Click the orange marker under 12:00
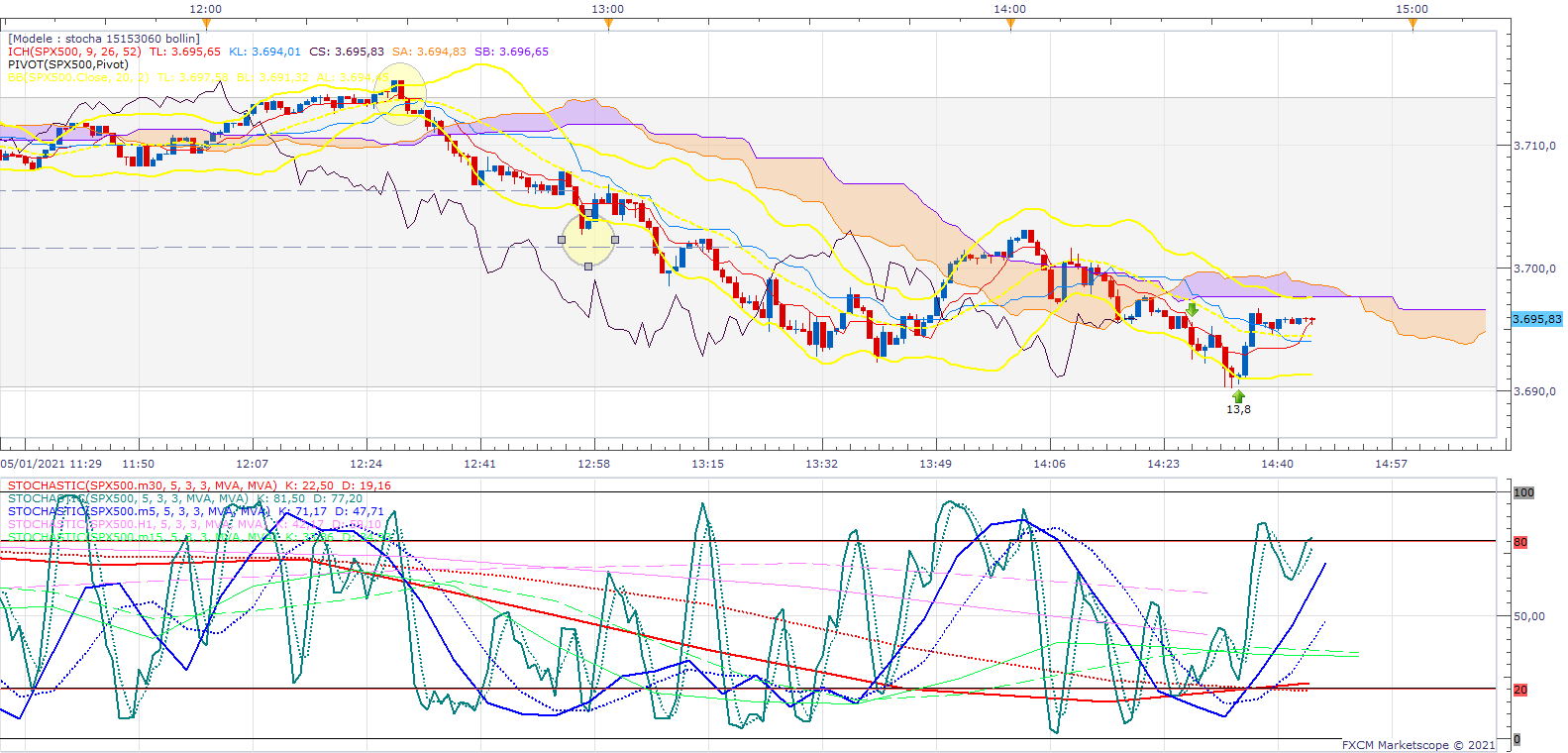 [206, 25]
